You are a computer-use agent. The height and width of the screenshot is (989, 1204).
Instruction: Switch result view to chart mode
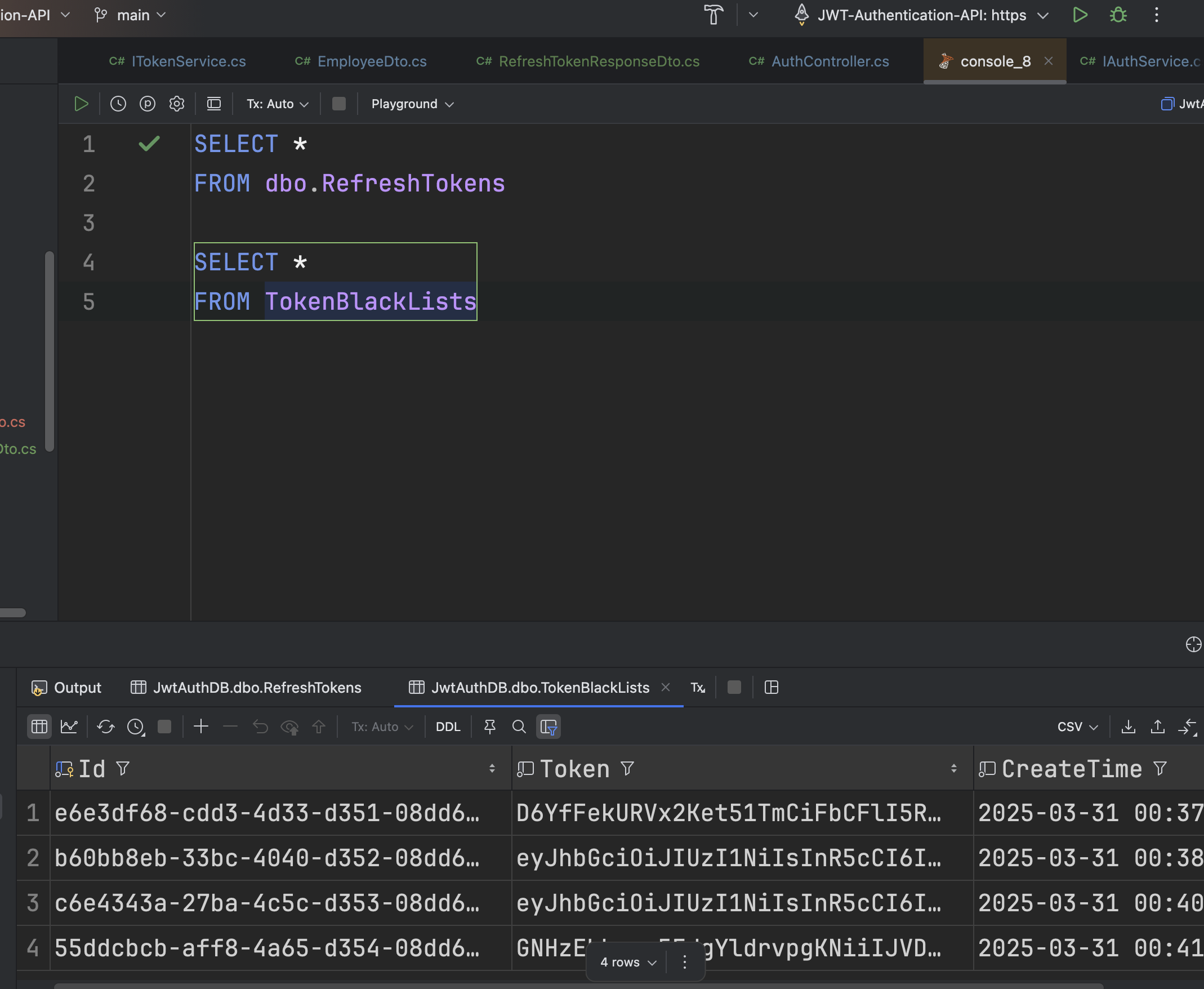(x=69, y=727)
